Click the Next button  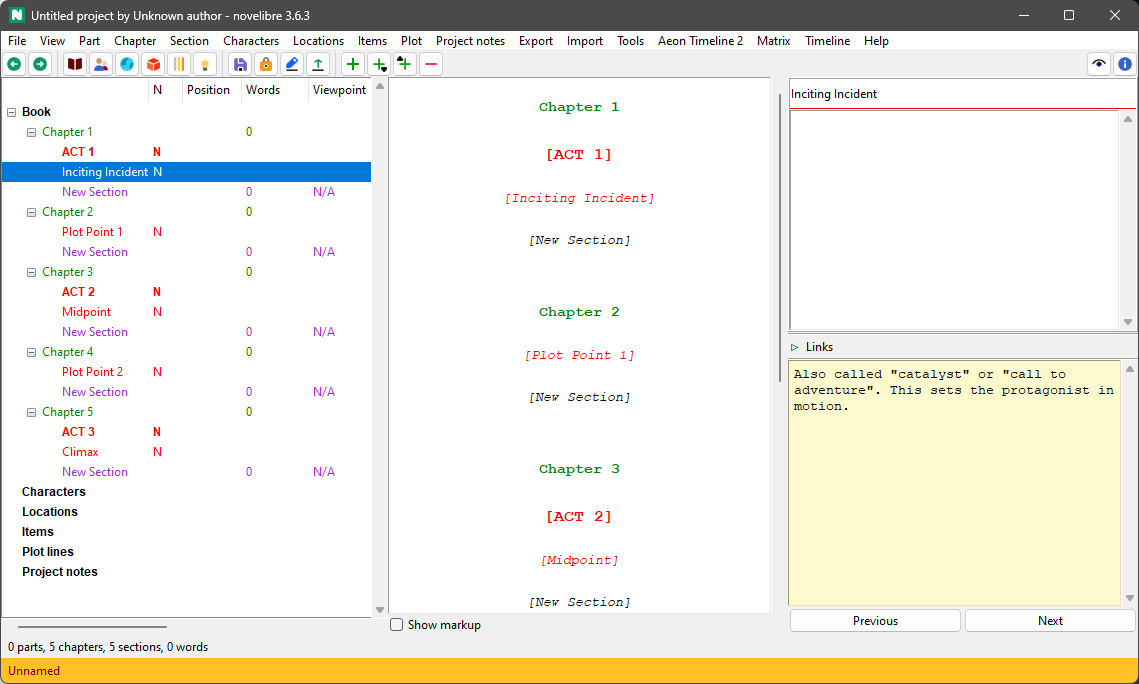click(x=1049, y=620)
